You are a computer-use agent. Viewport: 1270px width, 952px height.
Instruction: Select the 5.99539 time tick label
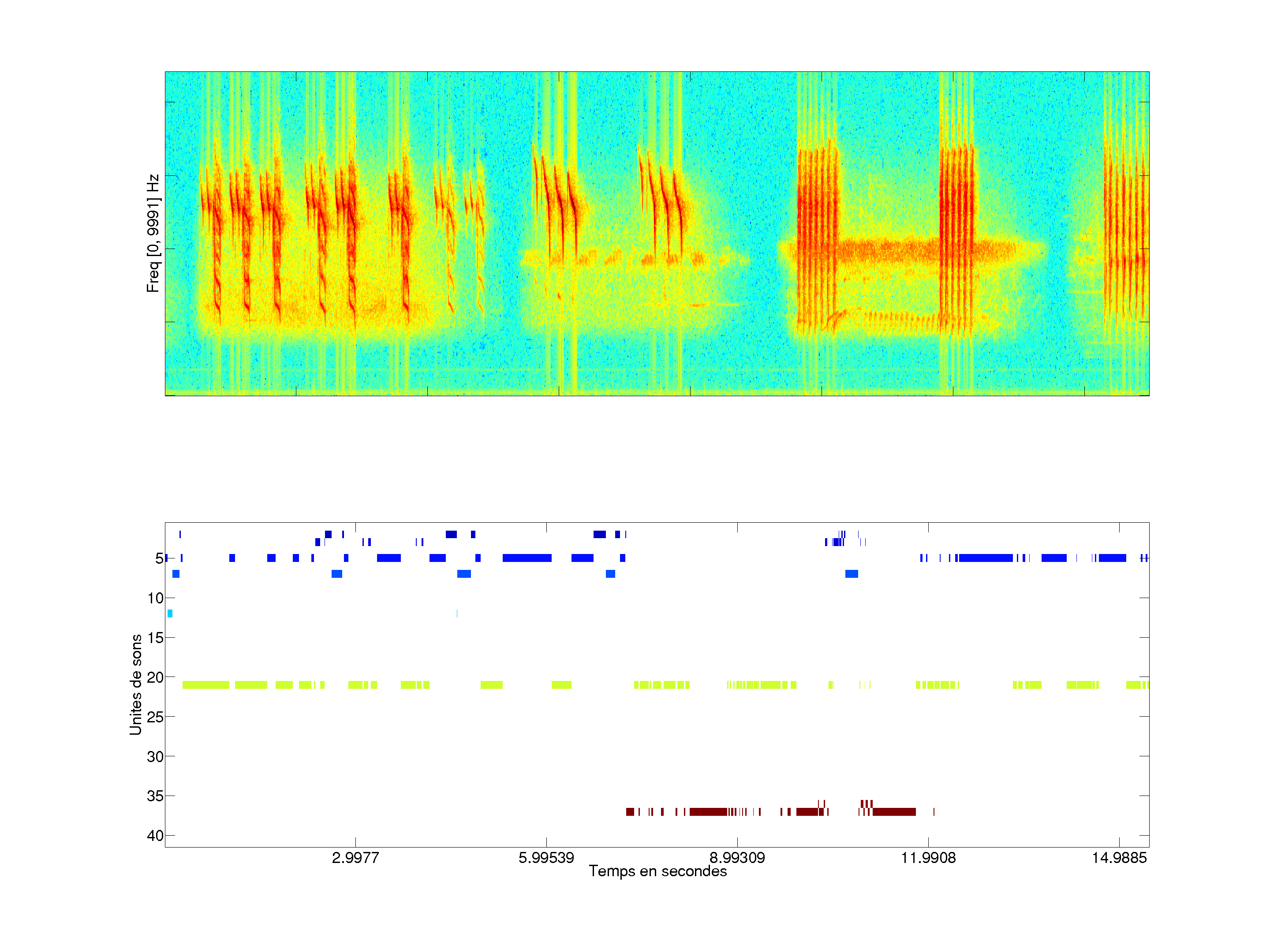[x=546, y=858]
